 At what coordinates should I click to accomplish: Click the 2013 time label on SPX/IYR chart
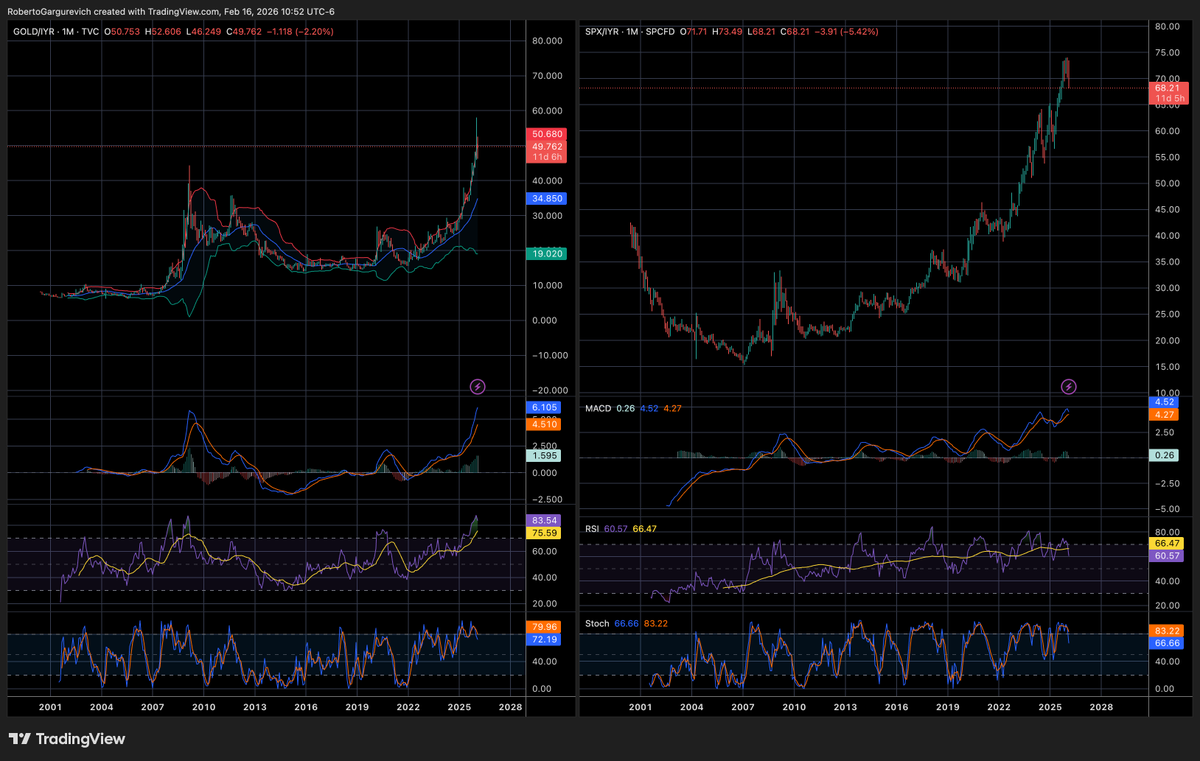click(845, 706)
